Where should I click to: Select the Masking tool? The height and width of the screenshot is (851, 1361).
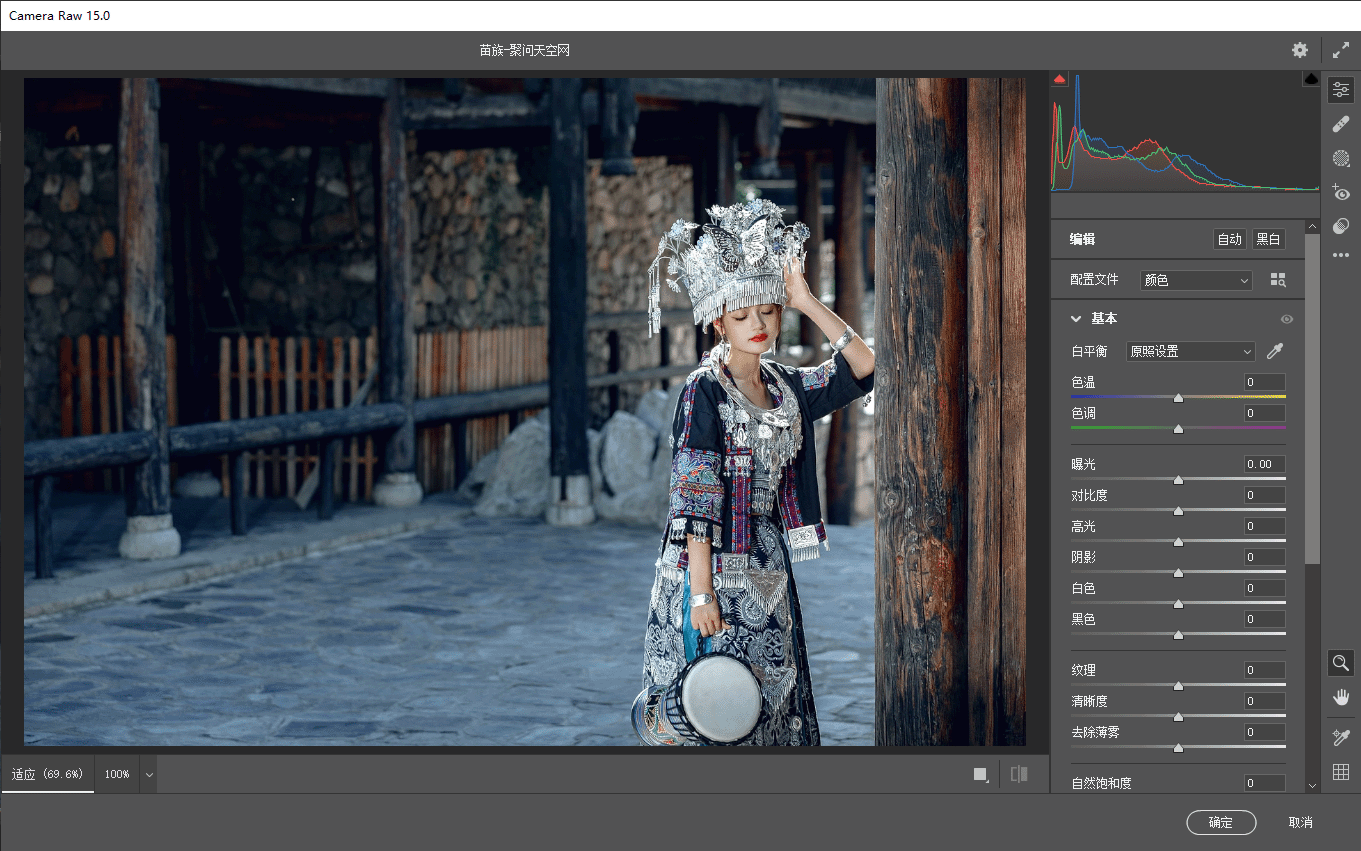1341,157
